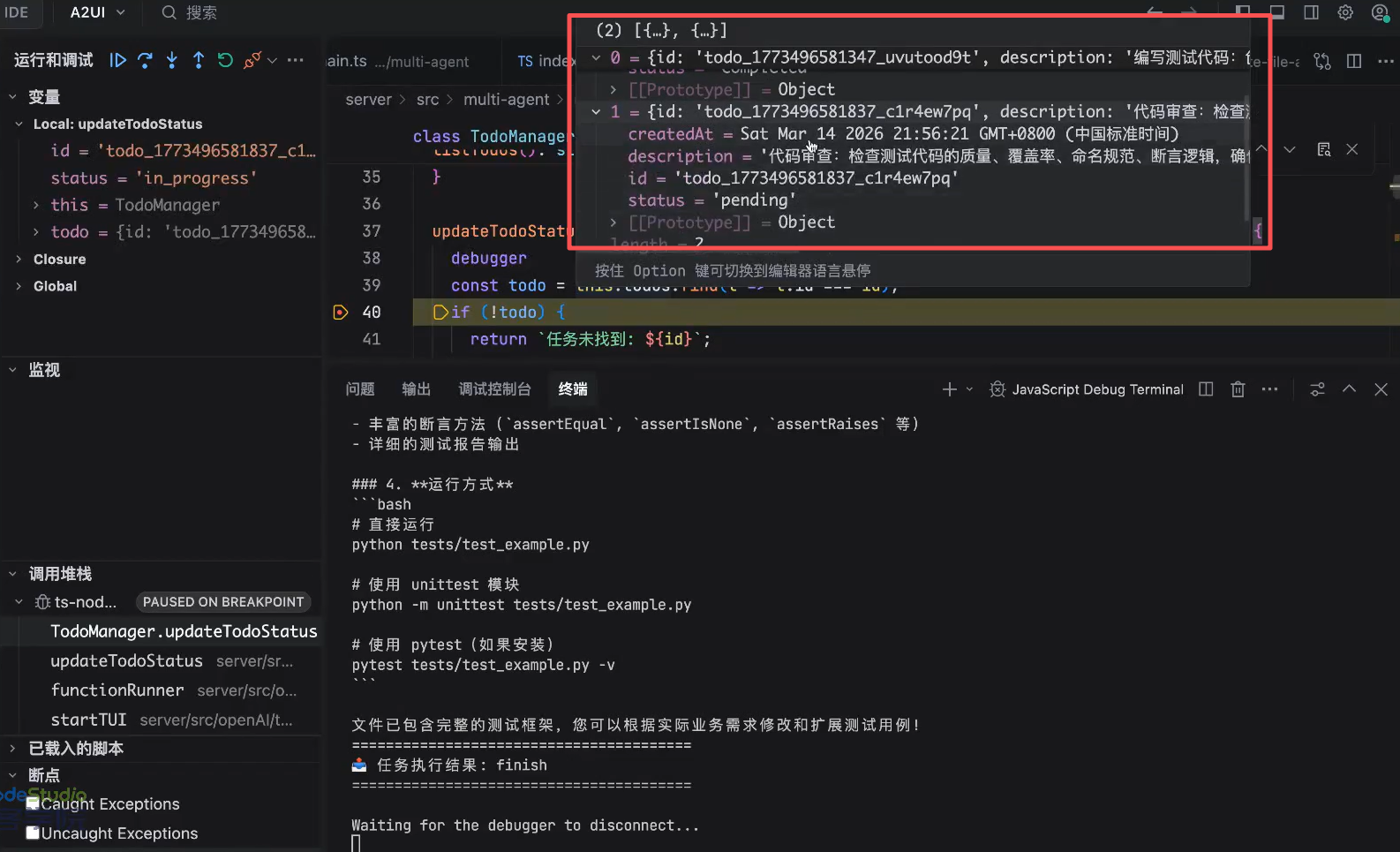The image size is (1400, 852).
Task: Collapse the 监视 watch section
Action: click(12, 370)
